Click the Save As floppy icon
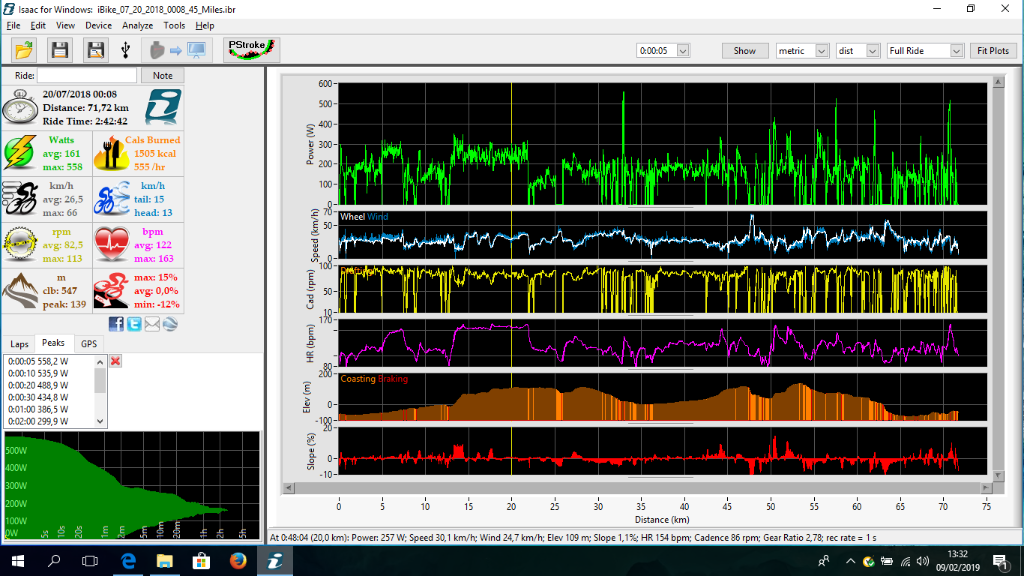 click(94, 50)
